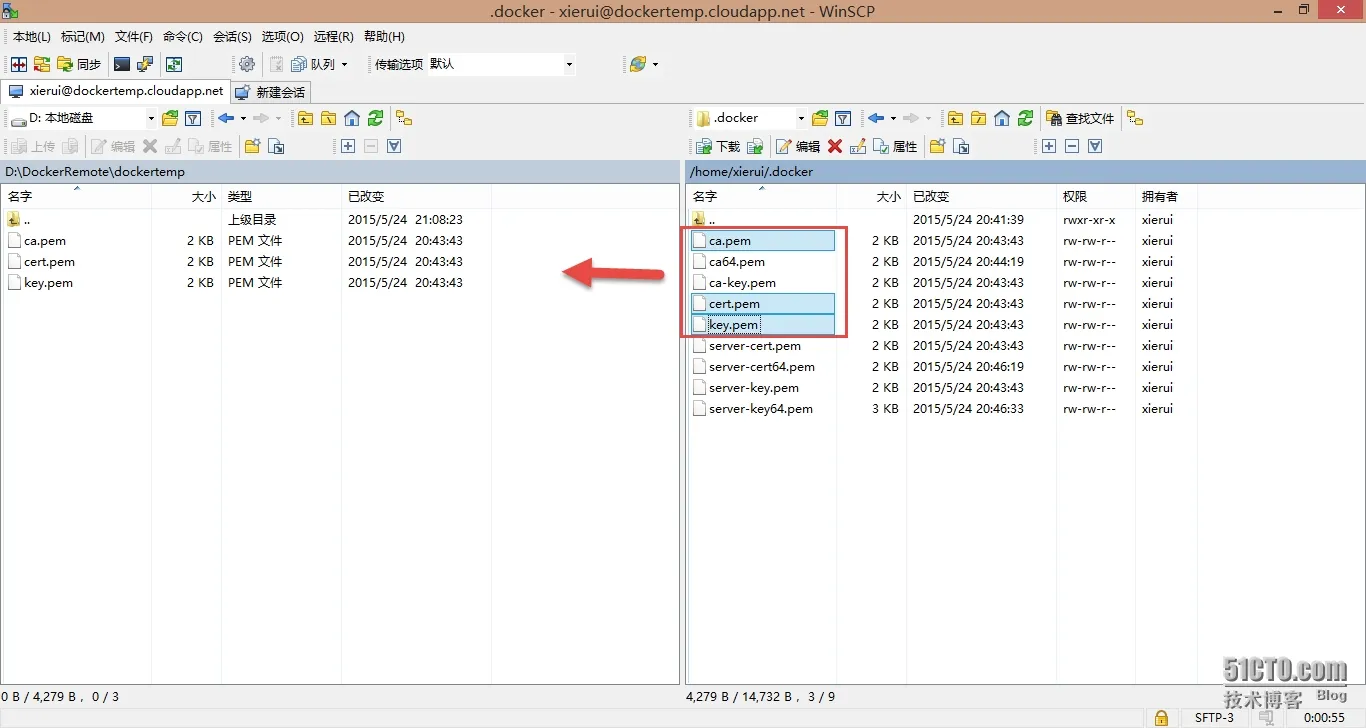
Task: Select server-key.pem in remote panel
Action: pos(754,388)
